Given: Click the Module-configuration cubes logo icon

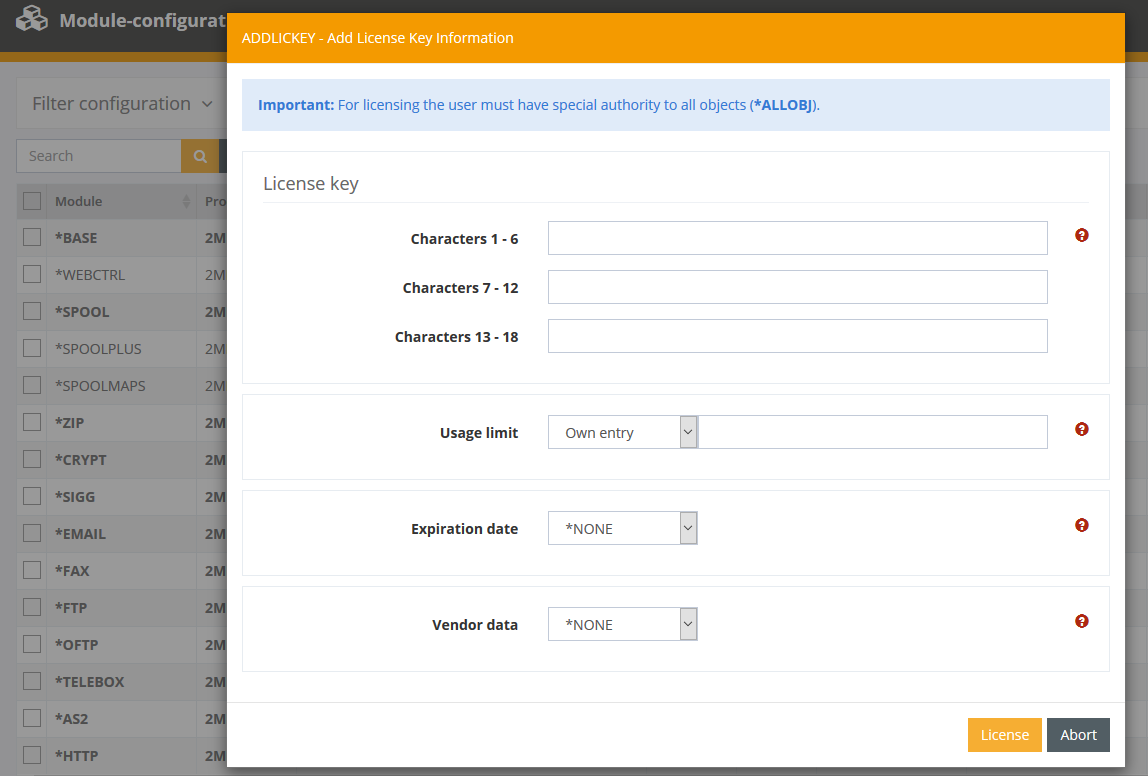Looking at the screenshot, I should (32, 19).
